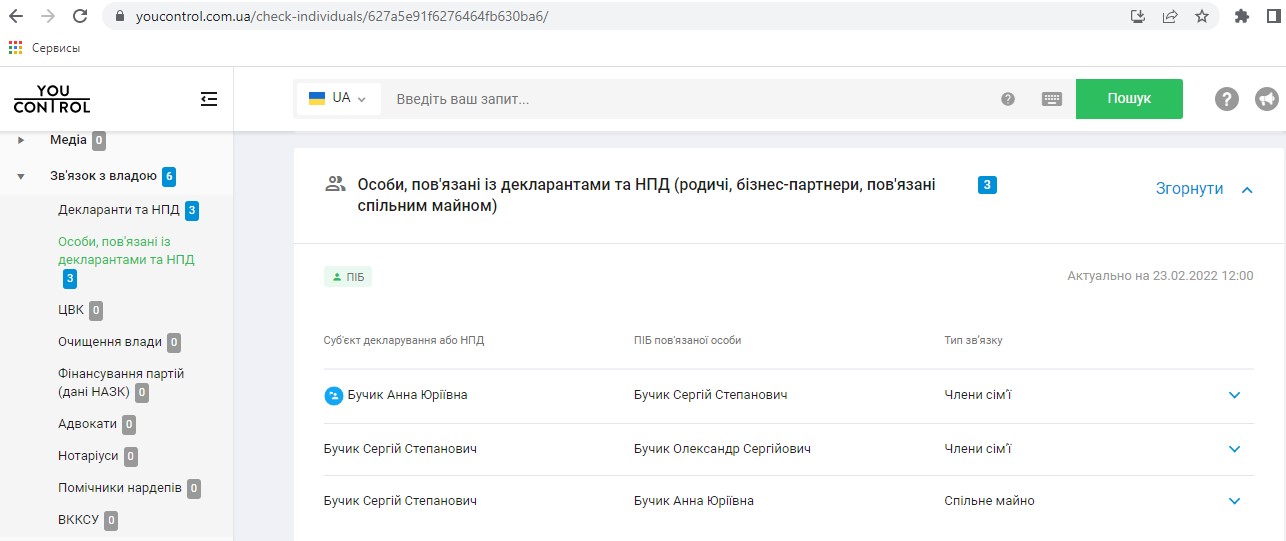Expand the Медіа tree section
This screenshot has width=1286, height=541.
pyautogui.click(x=21, y=140)
